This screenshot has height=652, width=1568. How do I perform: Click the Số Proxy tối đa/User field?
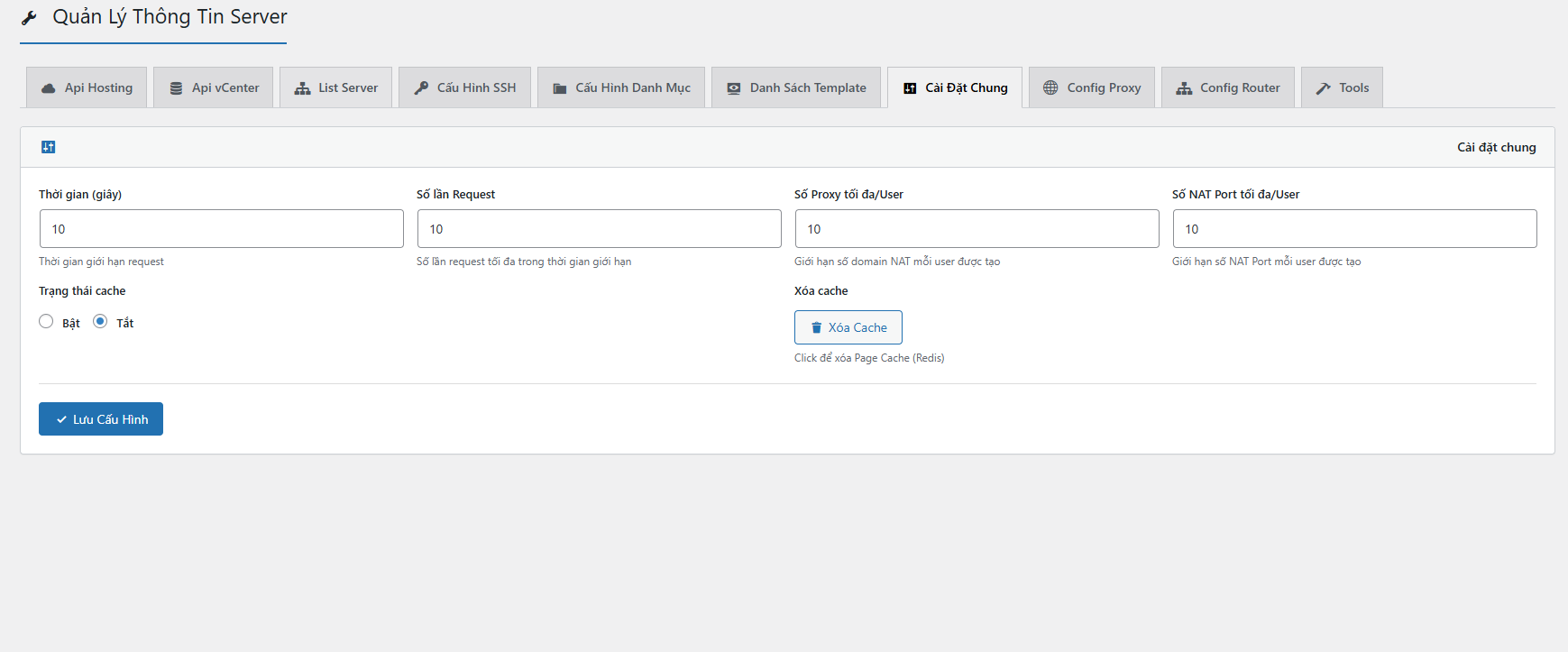coord(977,229)
